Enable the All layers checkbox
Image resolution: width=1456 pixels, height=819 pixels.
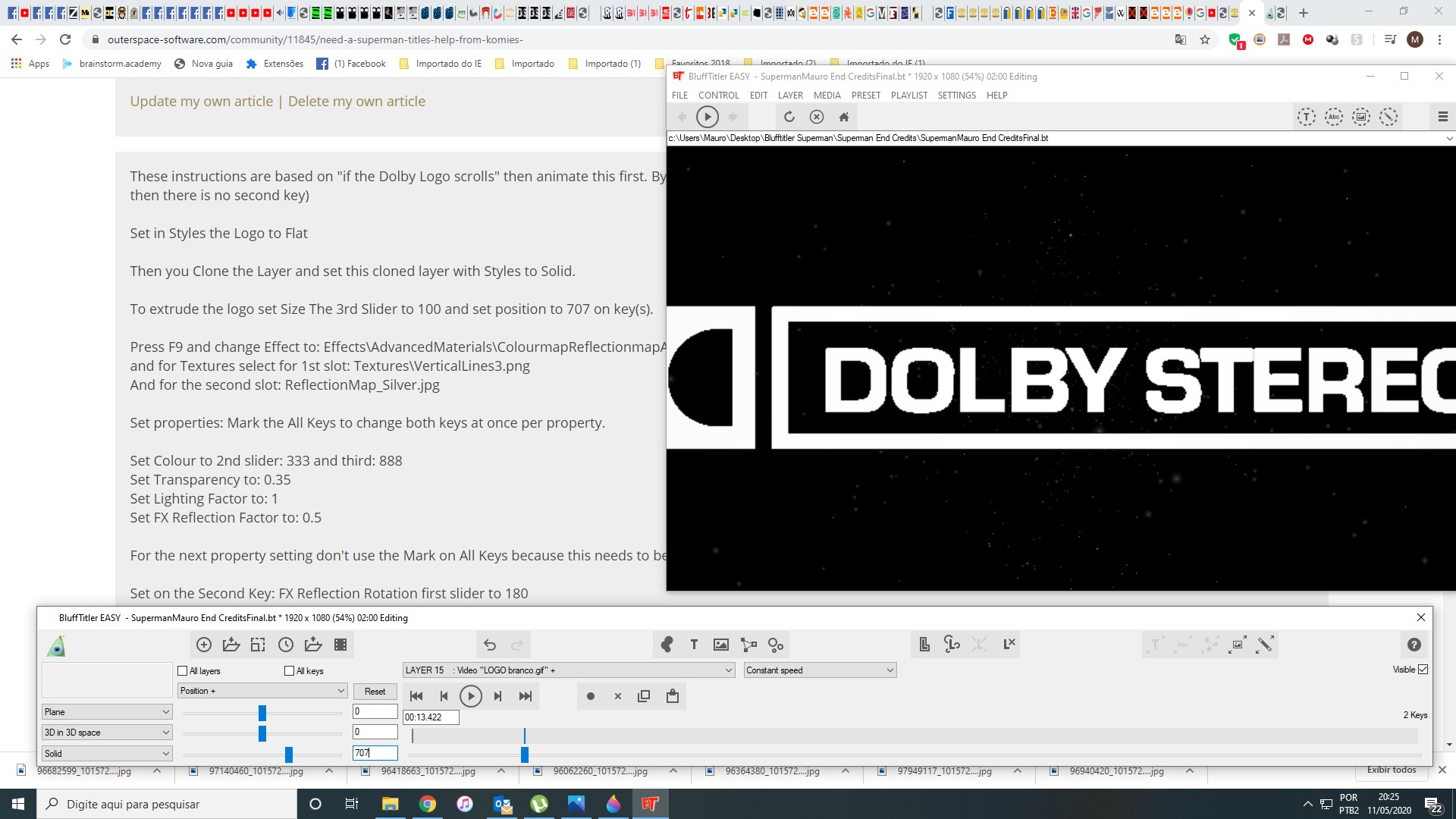[182, 670]
